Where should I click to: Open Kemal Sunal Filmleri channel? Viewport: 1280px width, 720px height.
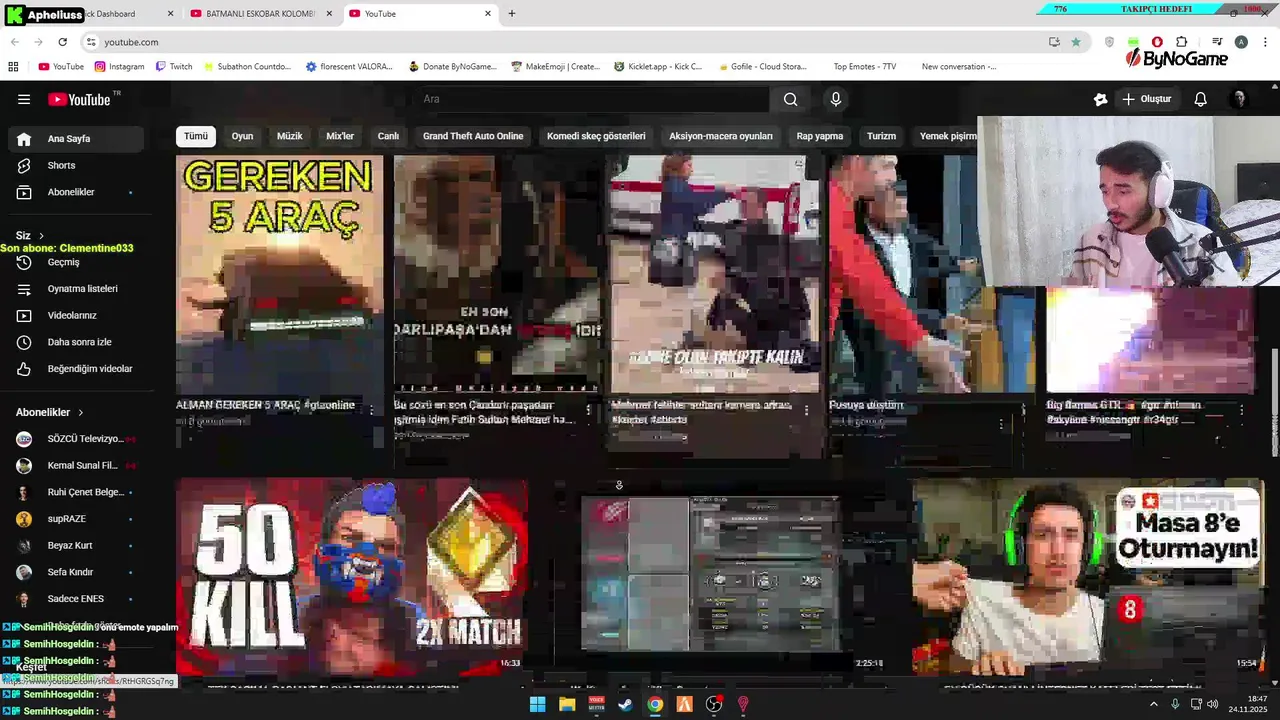tap(78, 466)
